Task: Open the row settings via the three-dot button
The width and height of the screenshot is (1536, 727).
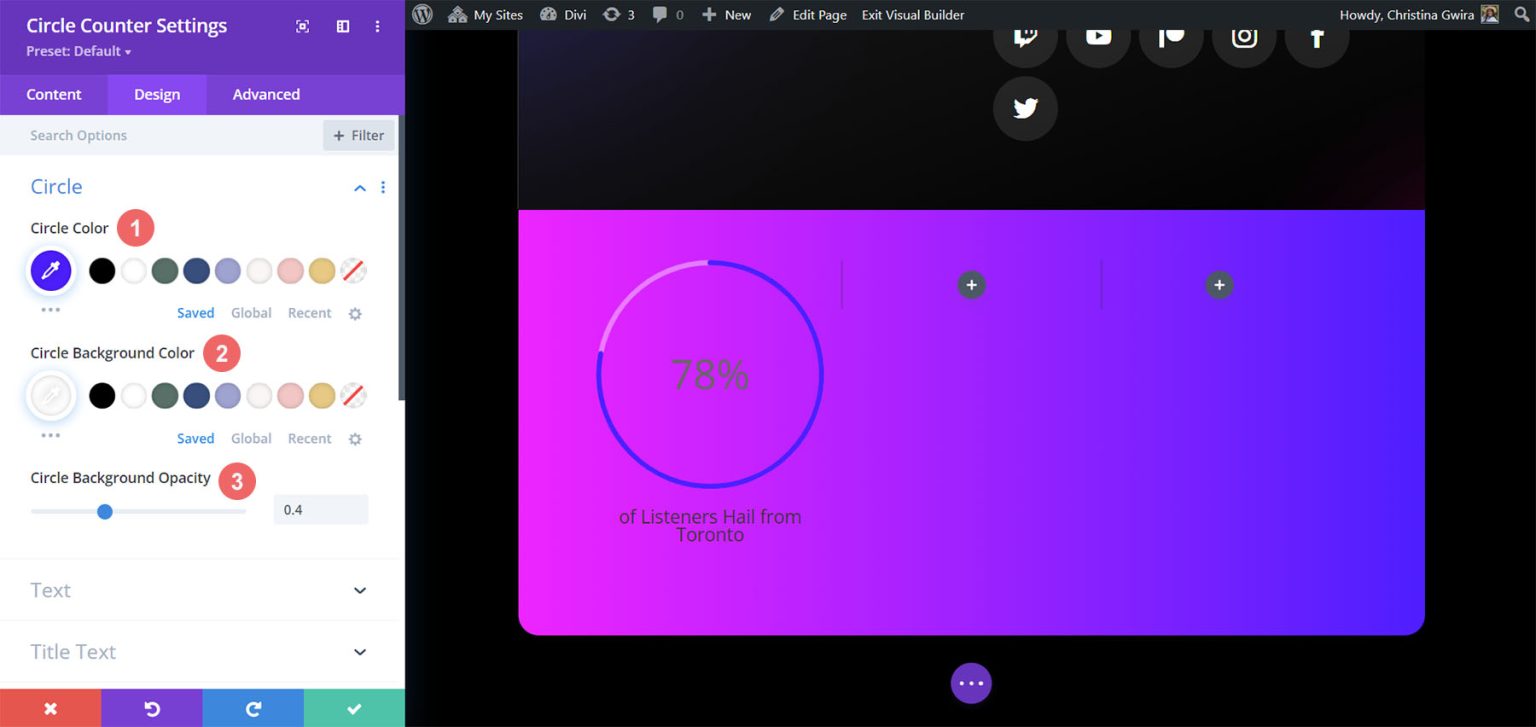Action: coord(971,683)
